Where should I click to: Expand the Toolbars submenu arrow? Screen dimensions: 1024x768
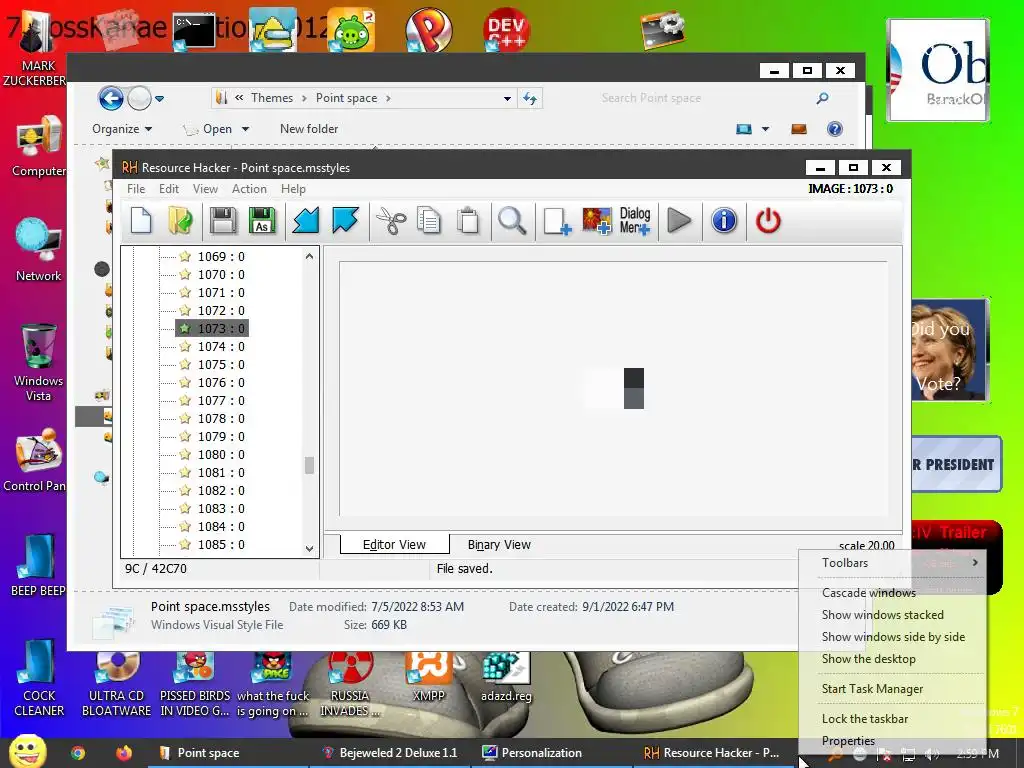[x=975, y=562]
